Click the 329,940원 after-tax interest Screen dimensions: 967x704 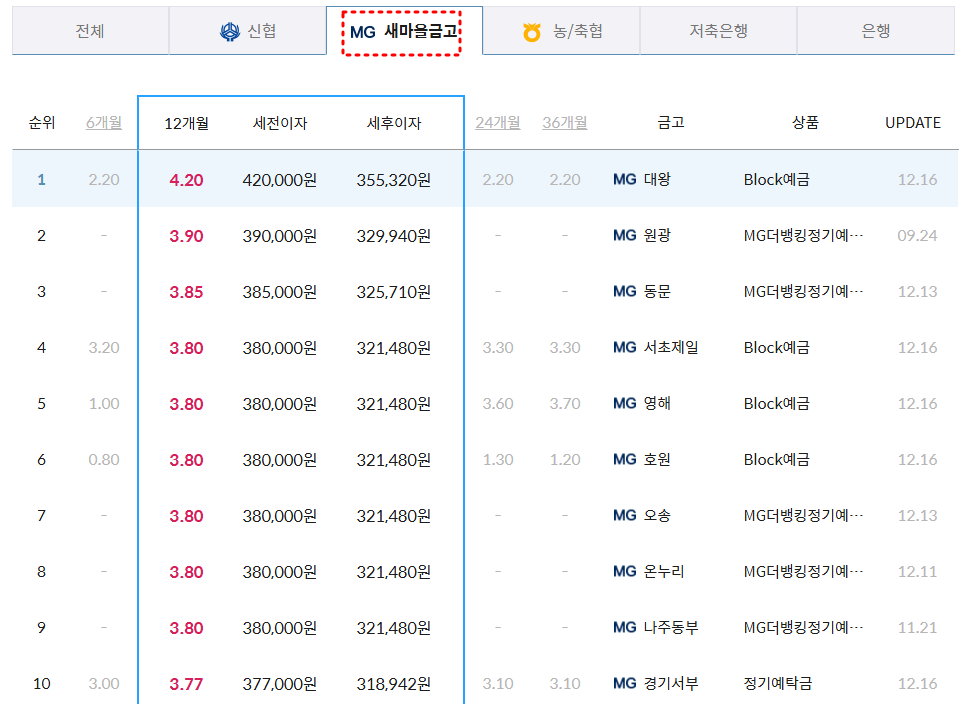click(x=394, y=236)
